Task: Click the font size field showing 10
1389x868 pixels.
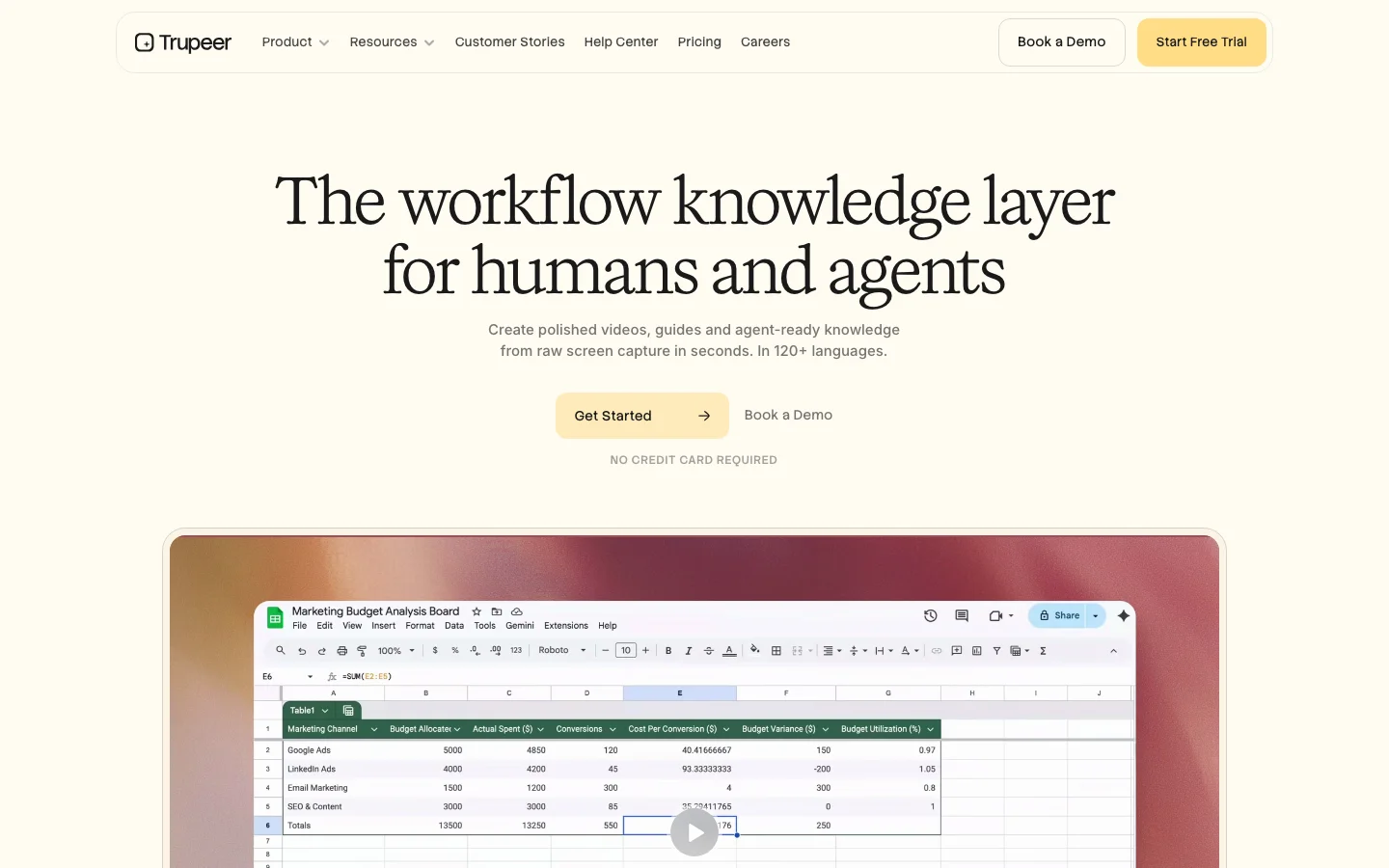Action: pyautogui.click(x=626, y=651)
